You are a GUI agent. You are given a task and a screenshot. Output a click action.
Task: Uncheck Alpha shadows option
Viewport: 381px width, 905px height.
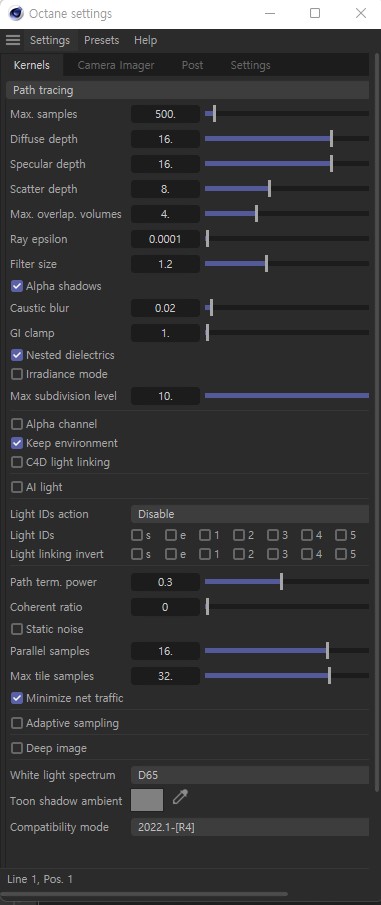17,286
